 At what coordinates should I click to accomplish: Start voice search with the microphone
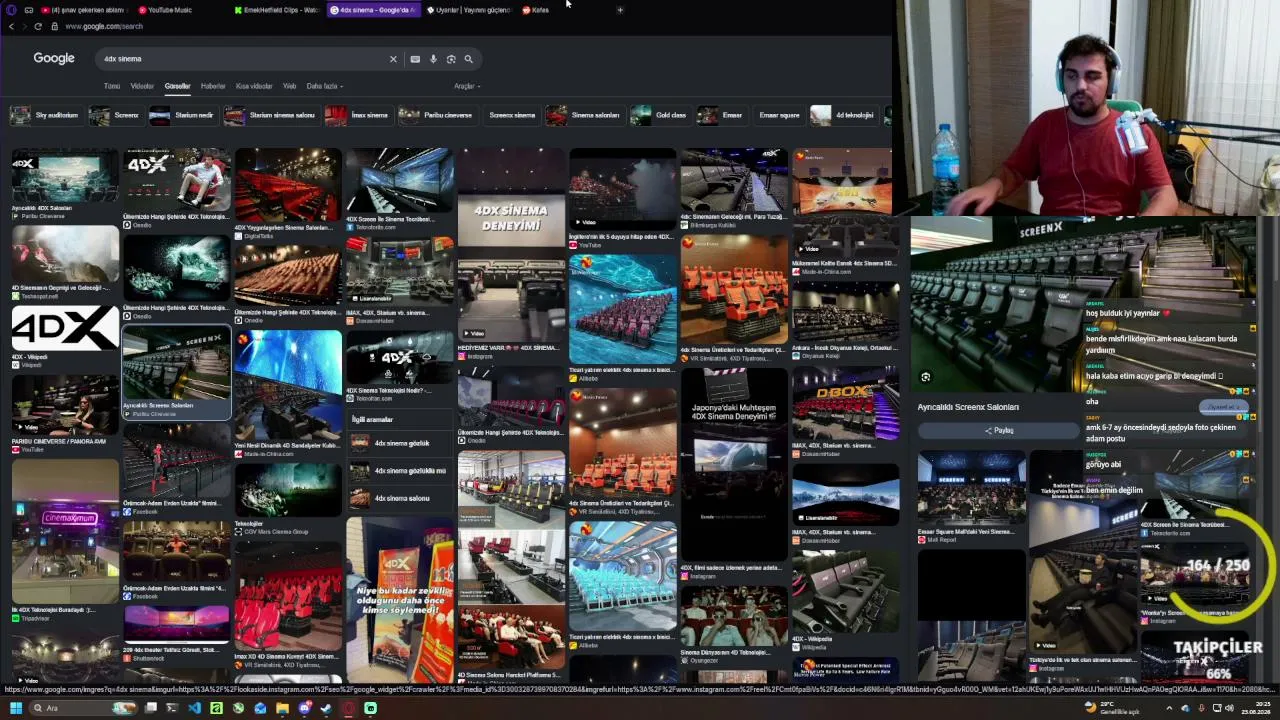pos(433,59)
